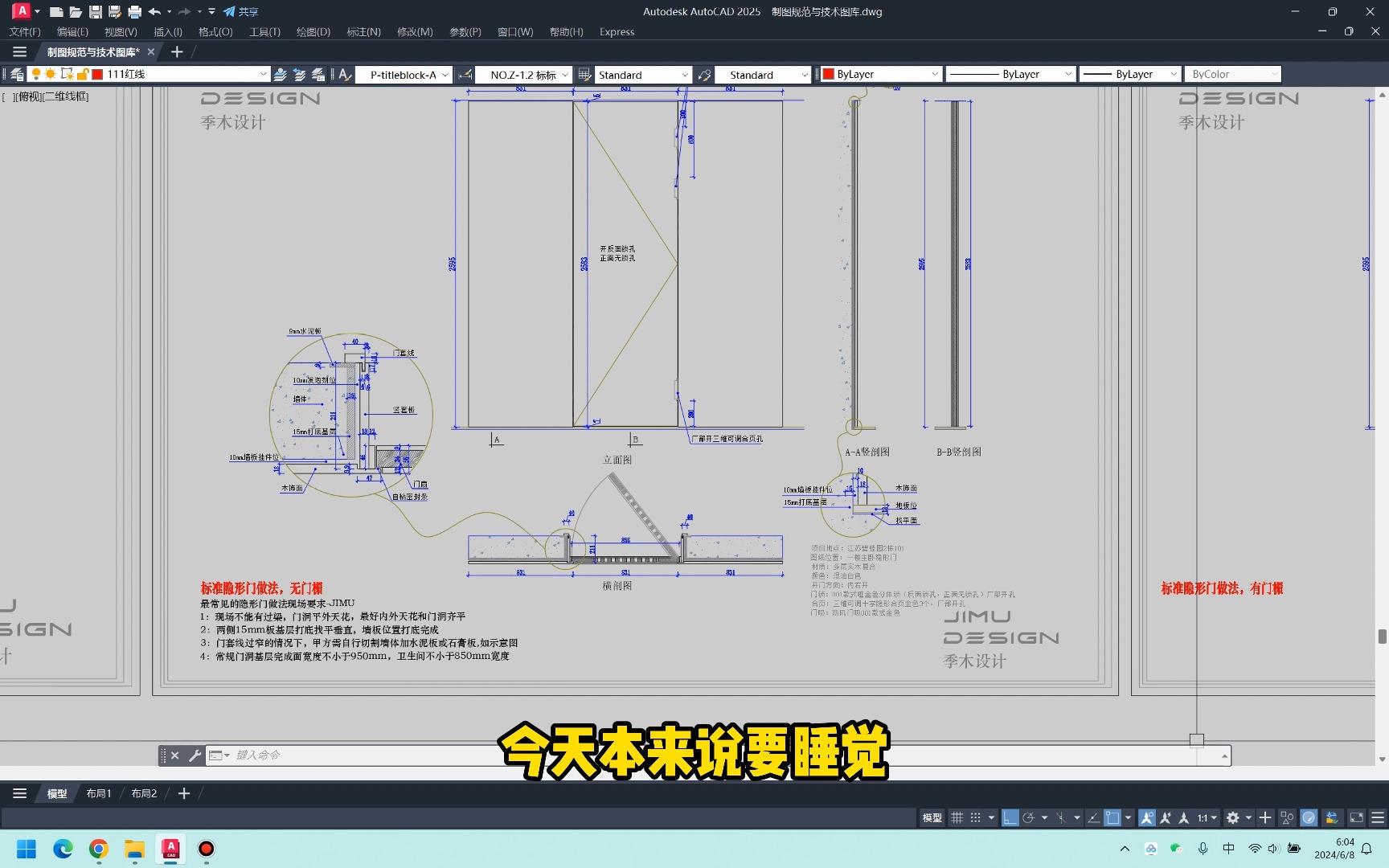Open the Layer Properties Manager icon

(x=18, y=74)
